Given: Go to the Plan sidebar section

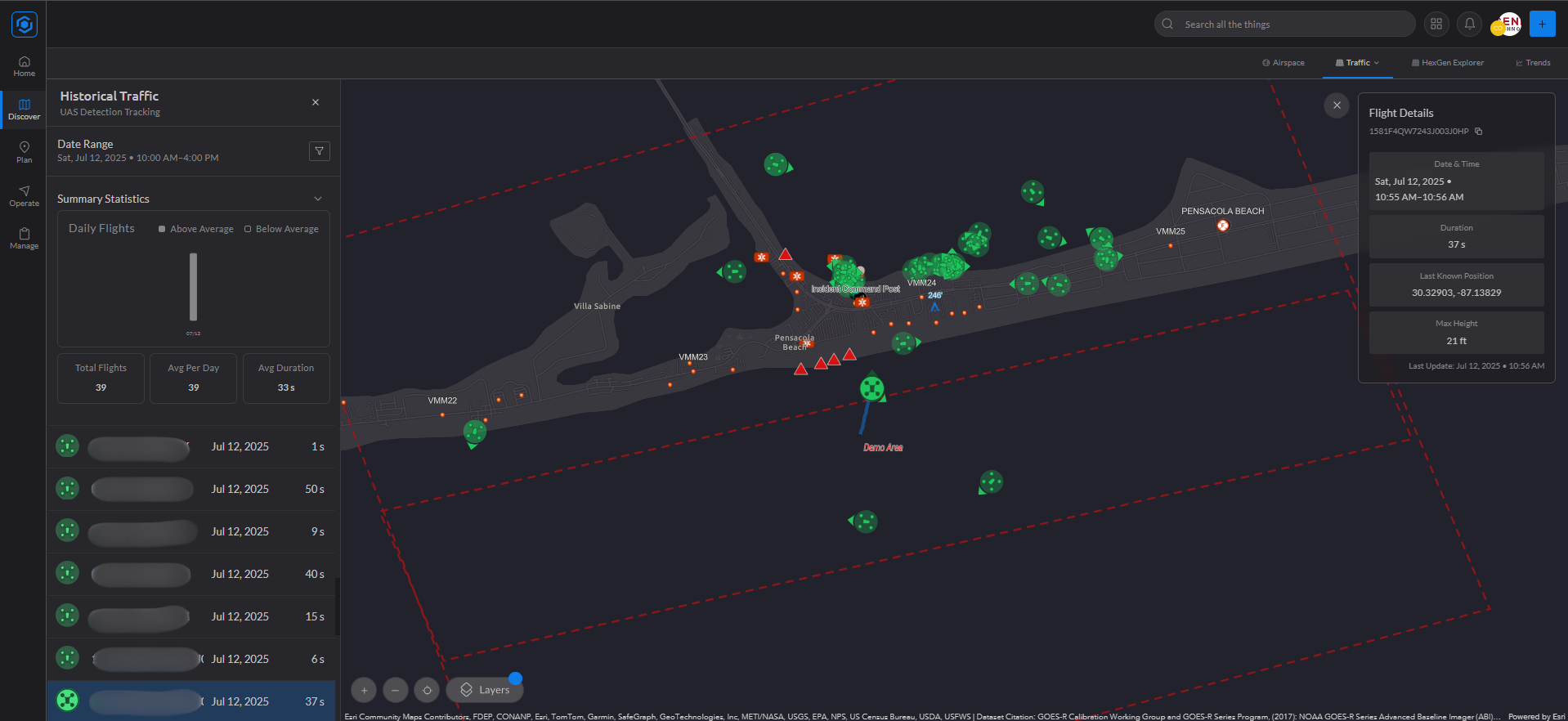Looking at the screenshot, I should [x=24, y=152].
